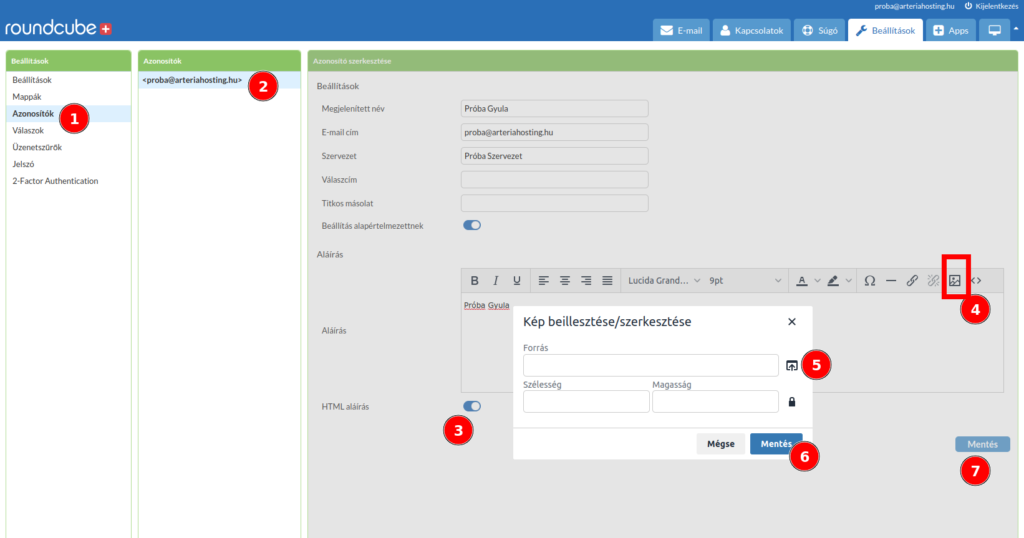Viewport: 1024px width, 538px height.
Task: Switch to the E-mail tab
Action: [x=681, y=31]
